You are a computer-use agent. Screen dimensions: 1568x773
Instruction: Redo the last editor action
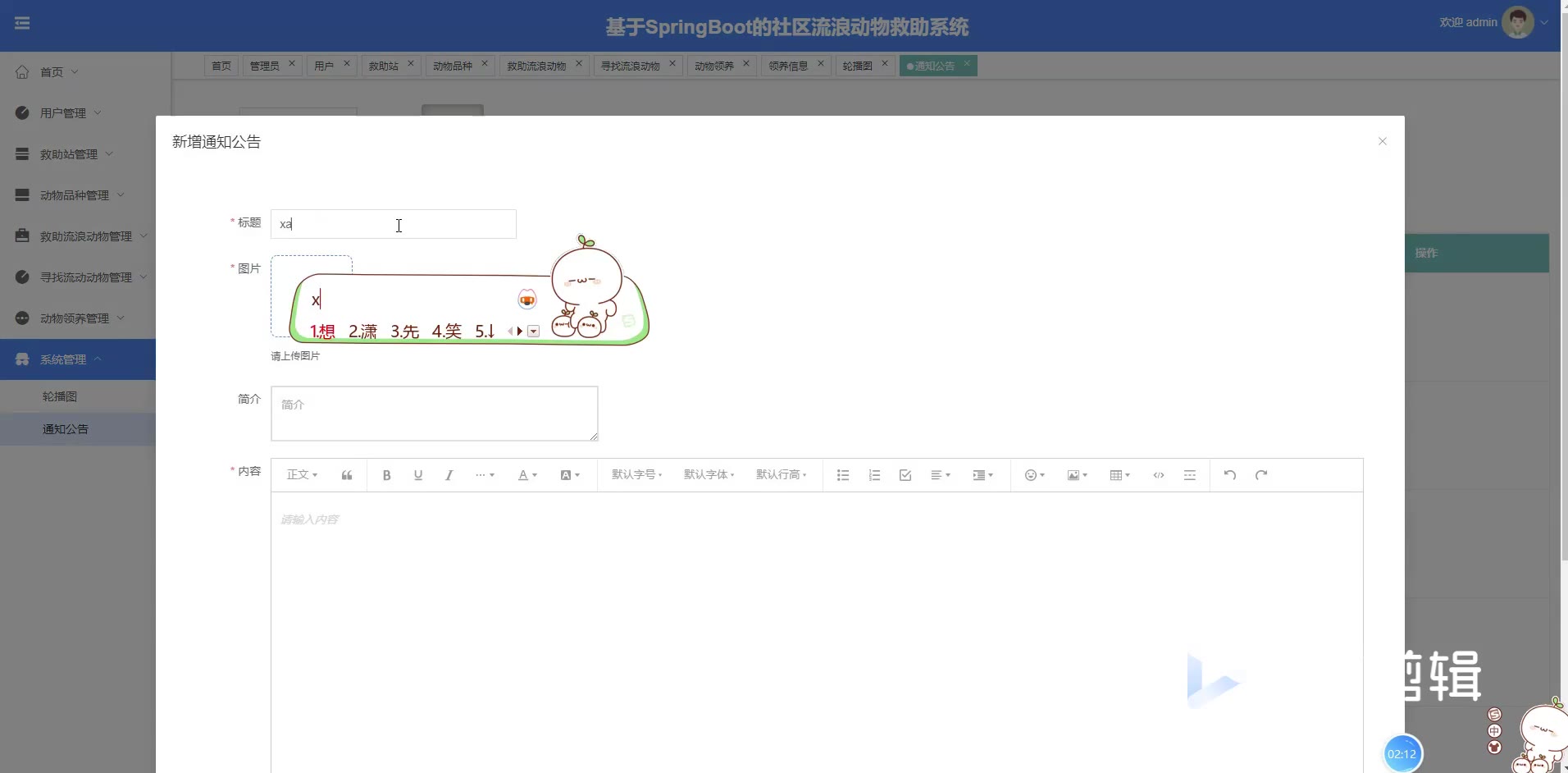click(x=1261, y=475)
